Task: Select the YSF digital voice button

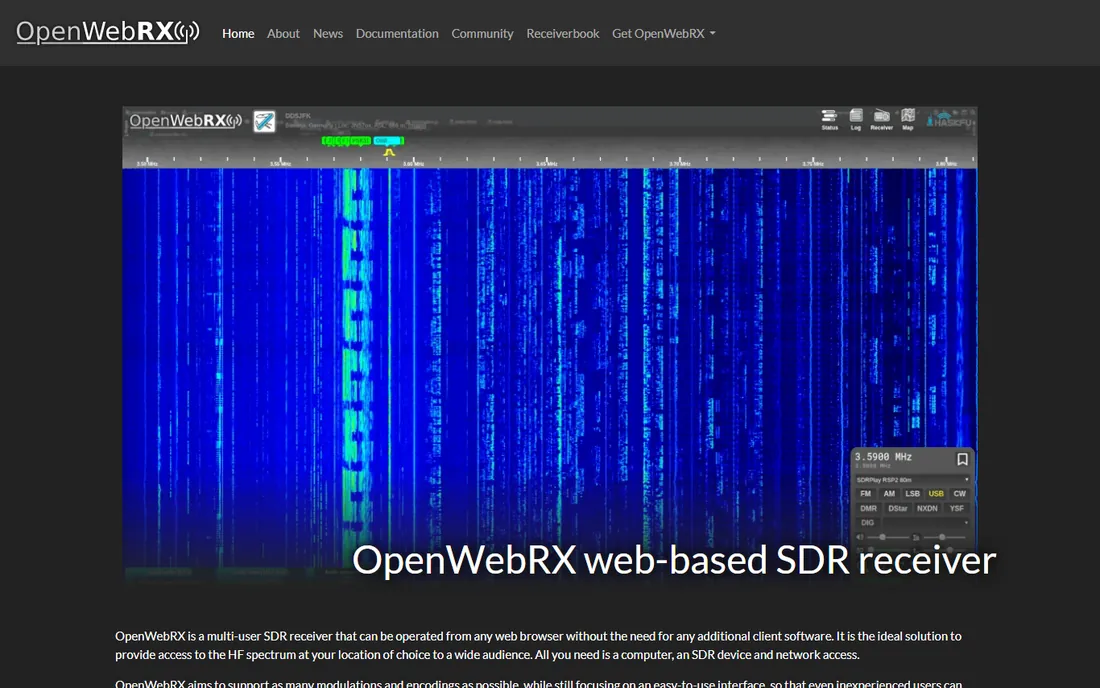Action: [956, 508]
